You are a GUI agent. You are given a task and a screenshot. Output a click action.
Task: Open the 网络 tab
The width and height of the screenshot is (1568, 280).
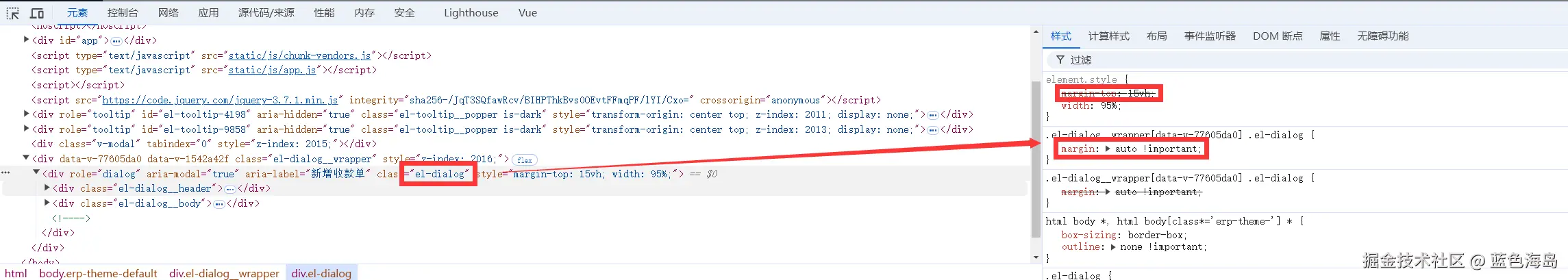168,13
